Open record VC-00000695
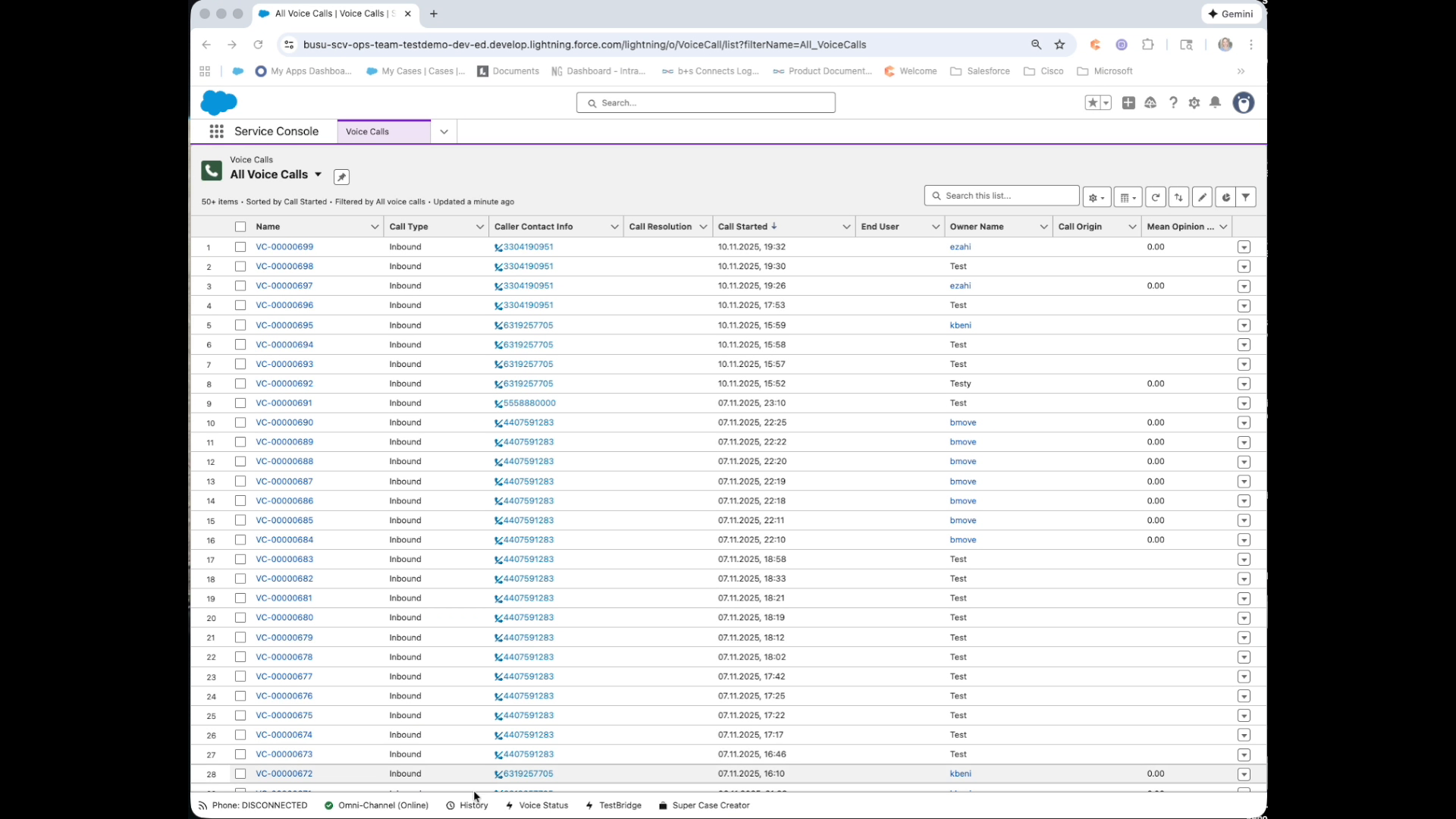 pos(286,325)
